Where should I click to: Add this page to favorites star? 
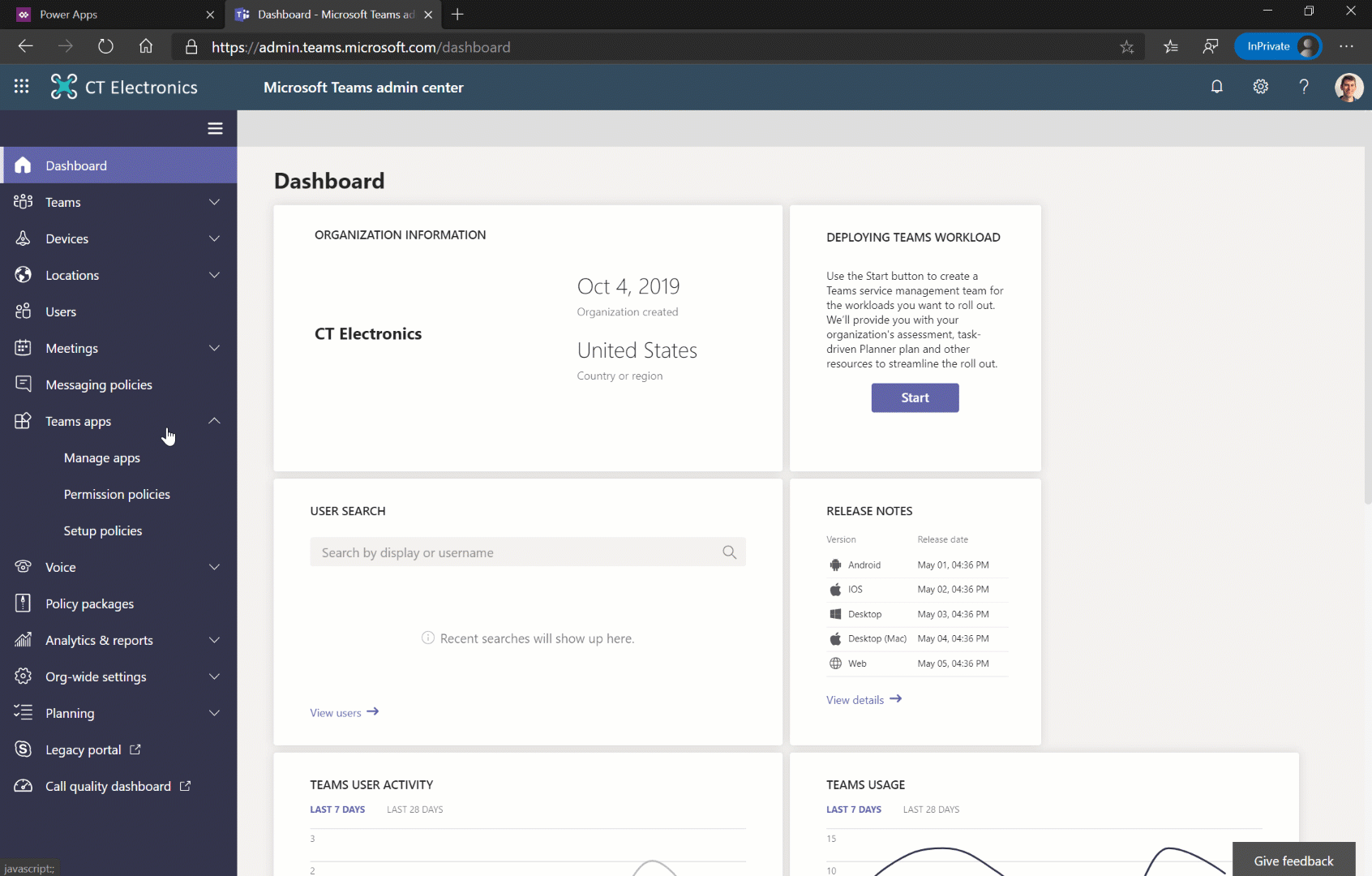(1126, 47)
